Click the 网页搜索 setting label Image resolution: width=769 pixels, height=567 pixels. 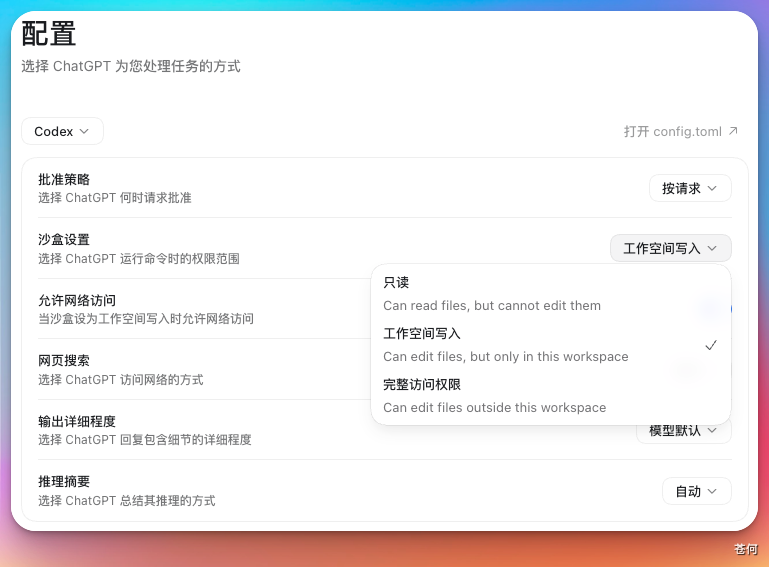pyautogui.click(x=64, y=361)
